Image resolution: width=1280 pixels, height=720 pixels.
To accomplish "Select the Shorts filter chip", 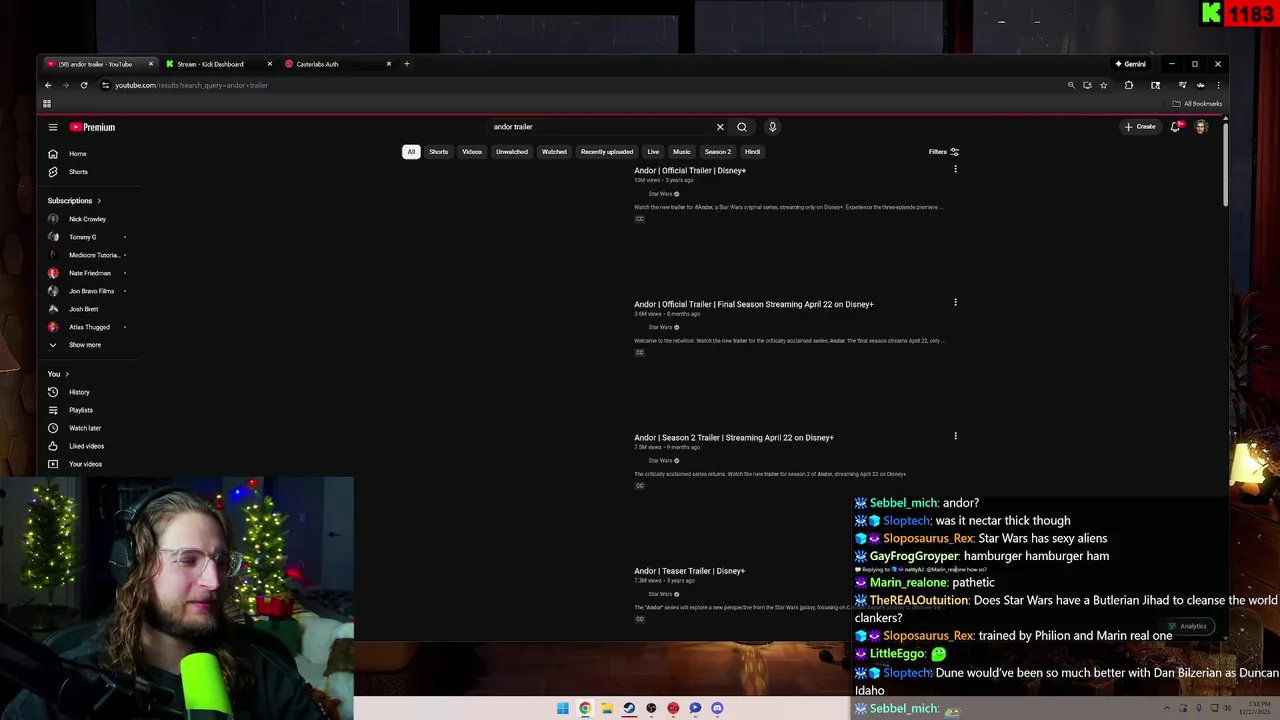I will pos(439,152).
